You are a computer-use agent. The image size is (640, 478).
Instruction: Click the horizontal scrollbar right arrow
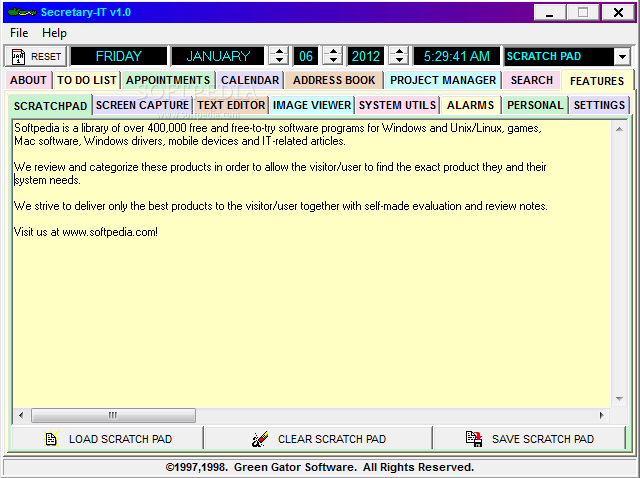coord(602,416)
